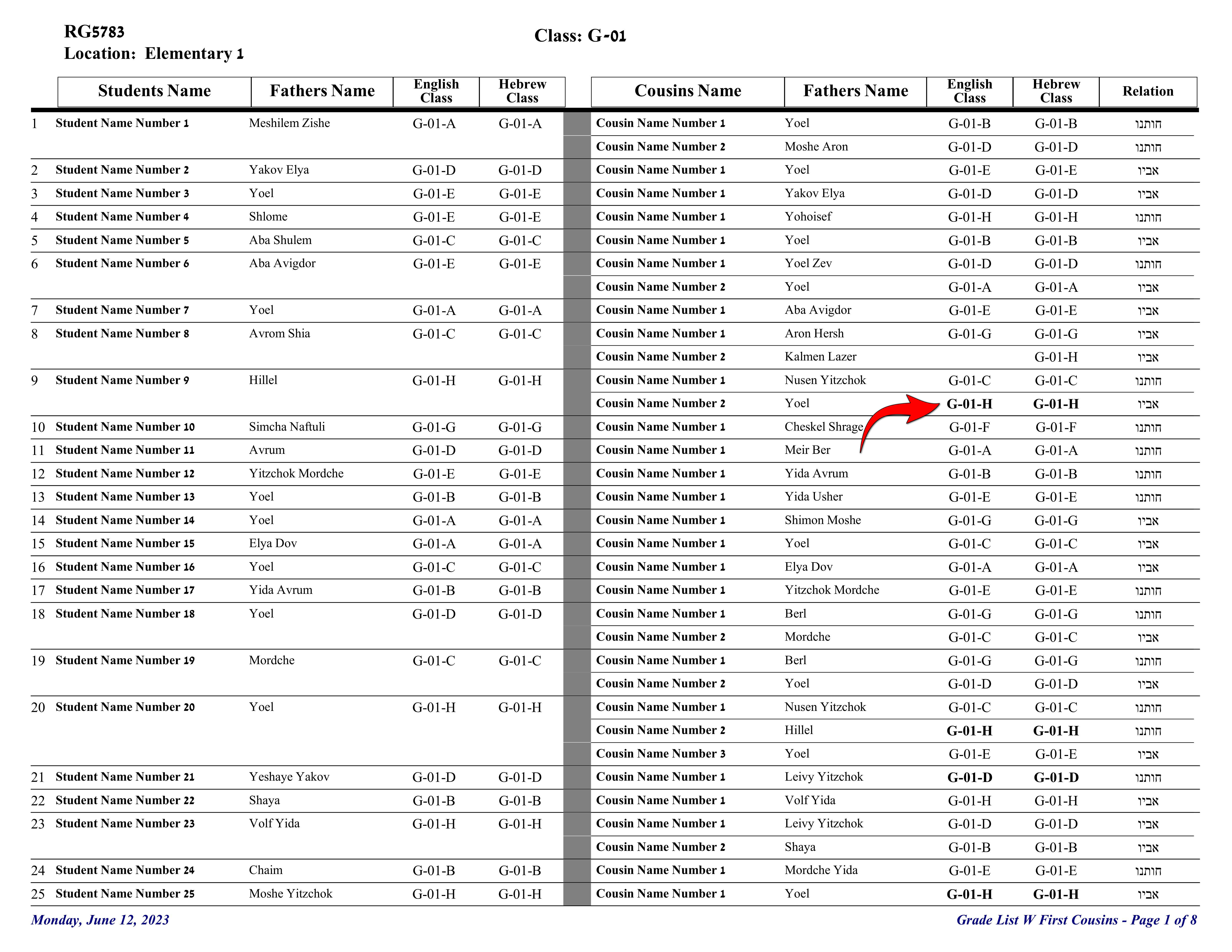Click 'Student Name Number 10'

125,427
